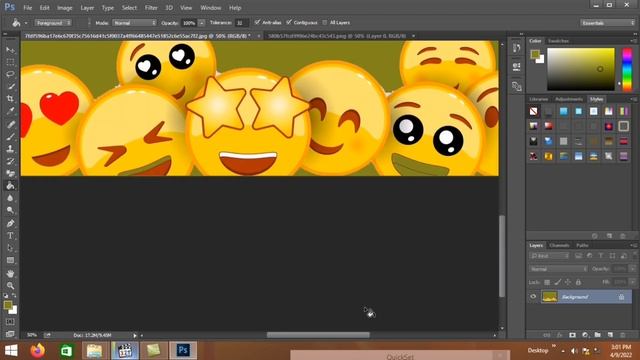Toggle the Contiguous checkbox
The height and width of the screenshot is (360, 640).
click(289, 22)
